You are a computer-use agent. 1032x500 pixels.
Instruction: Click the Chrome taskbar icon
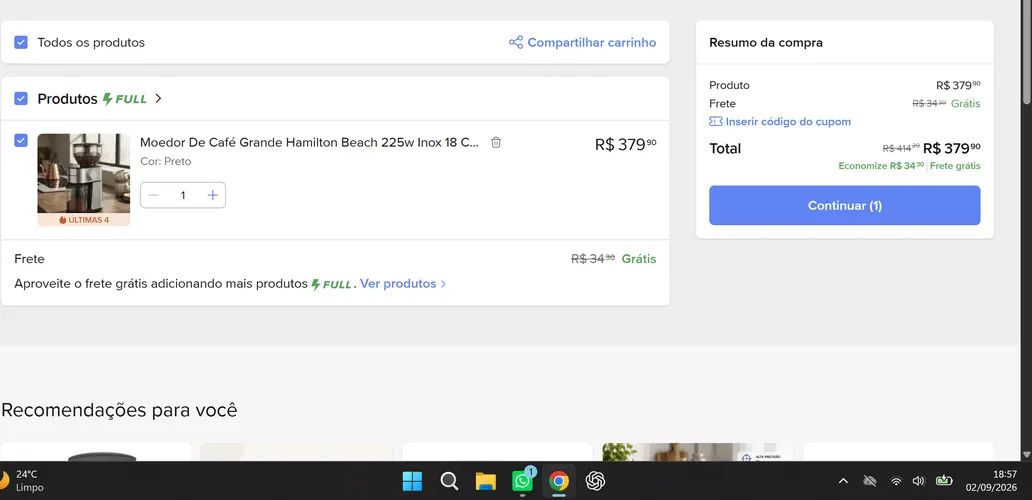tap(559, 482)
